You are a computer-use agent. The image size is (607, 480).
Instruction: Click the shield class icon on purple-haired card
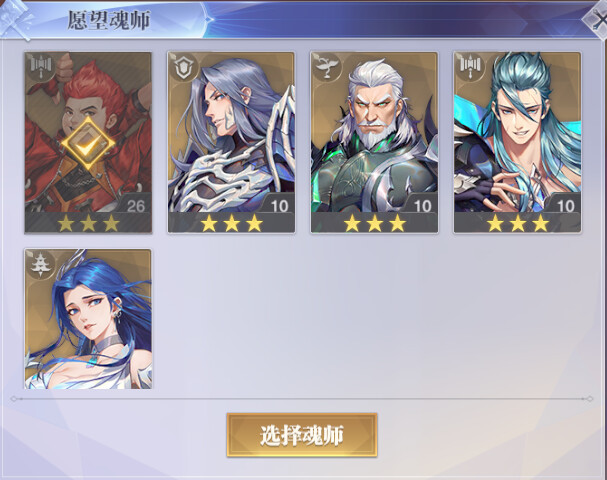pos(182,68)
